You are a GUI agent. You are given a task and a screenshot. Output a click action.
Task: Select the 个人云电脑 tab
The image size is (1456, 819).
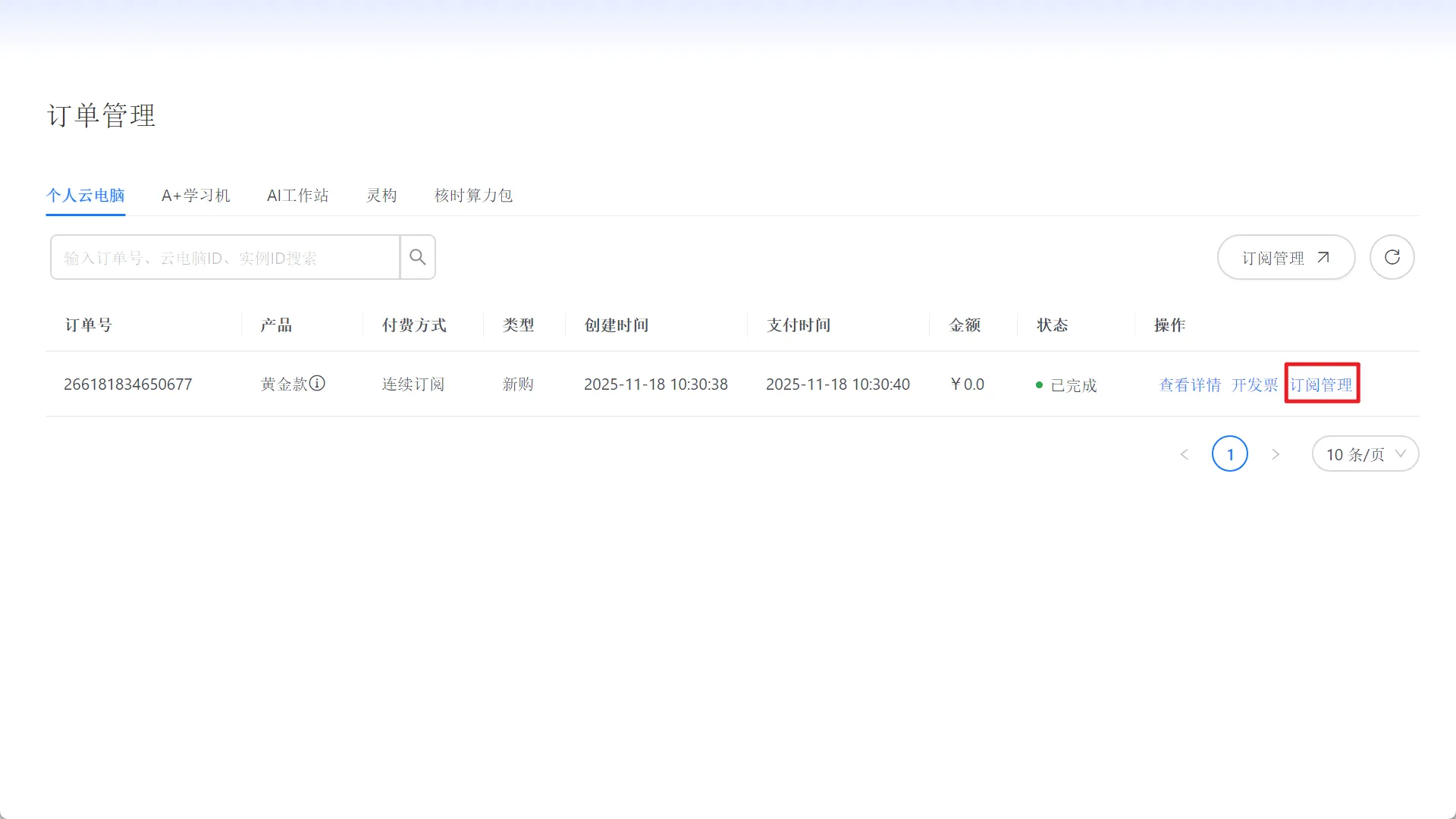coord(86,196)
